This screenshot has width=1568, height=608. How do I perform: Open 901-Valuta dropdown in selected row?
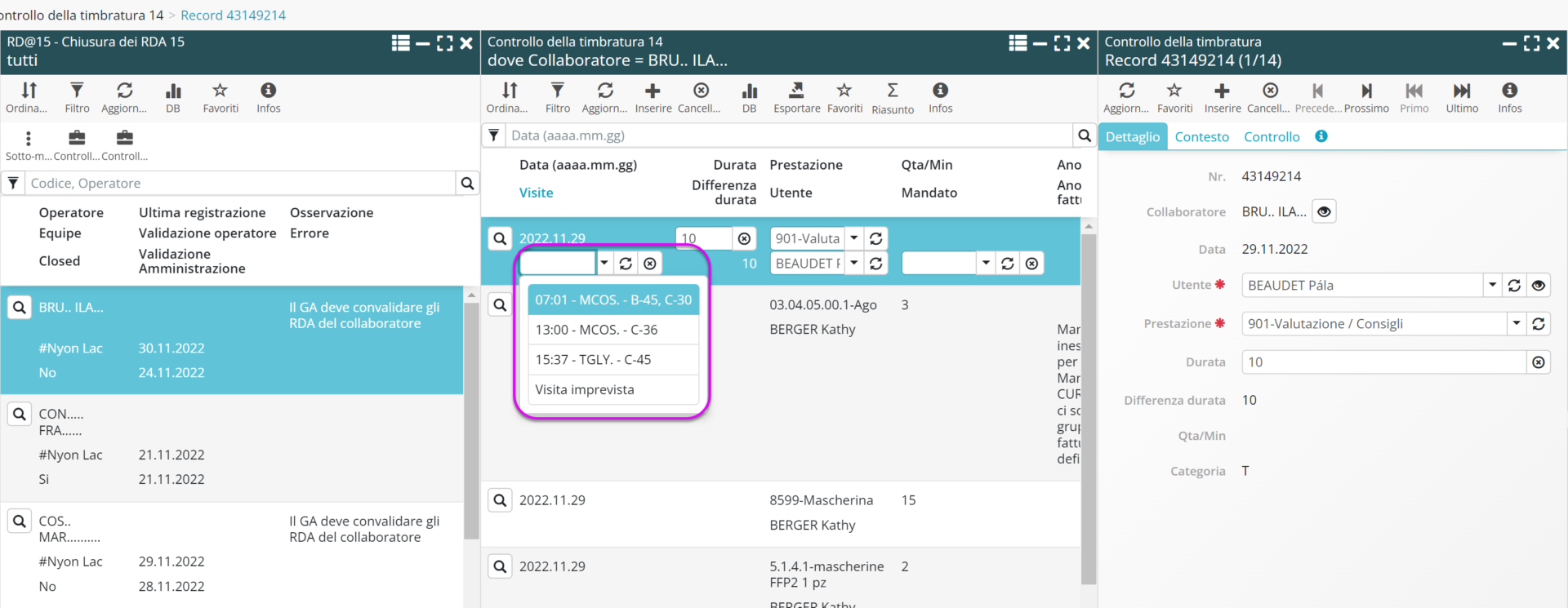pos(854,238)
